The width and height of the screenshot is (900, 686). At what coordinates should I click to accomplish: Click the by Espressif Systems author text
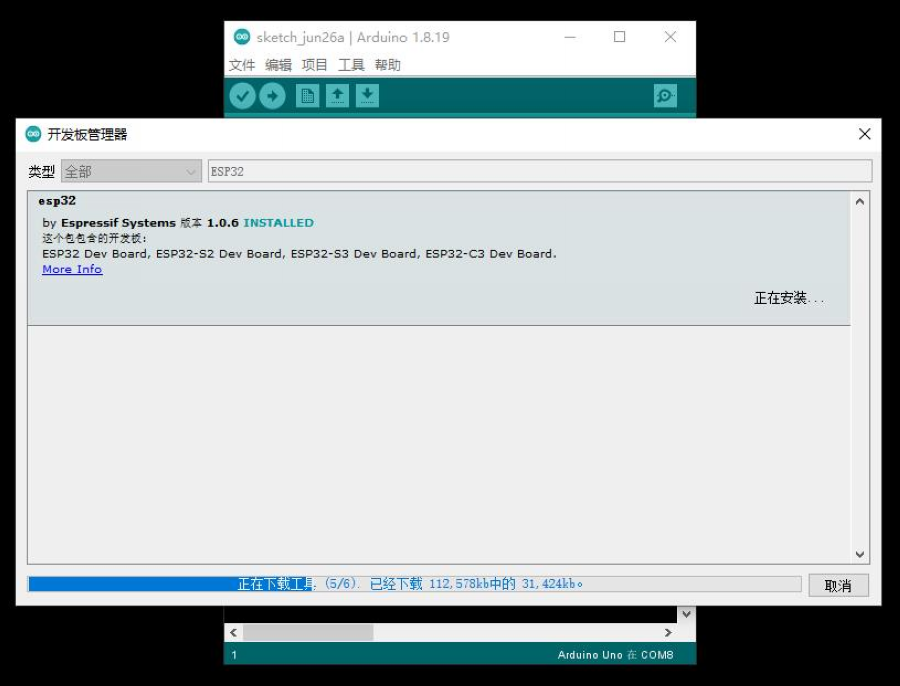pyautogui.click(x=109, y=223)
